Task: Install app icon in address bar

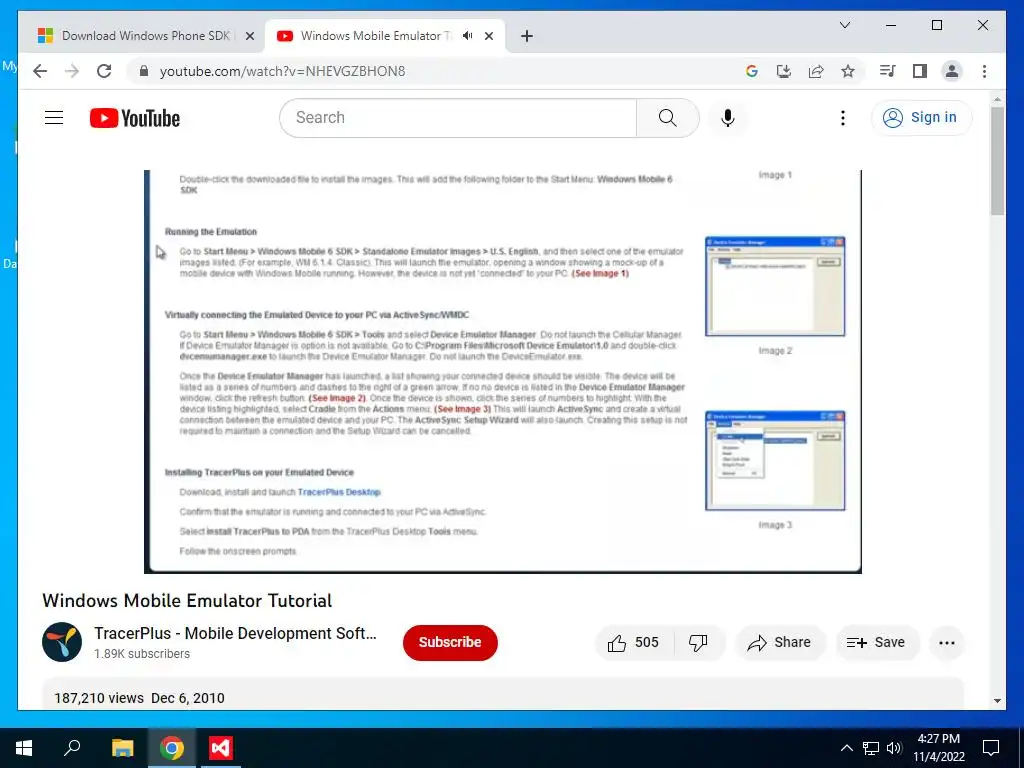Action: coord(784,71)
